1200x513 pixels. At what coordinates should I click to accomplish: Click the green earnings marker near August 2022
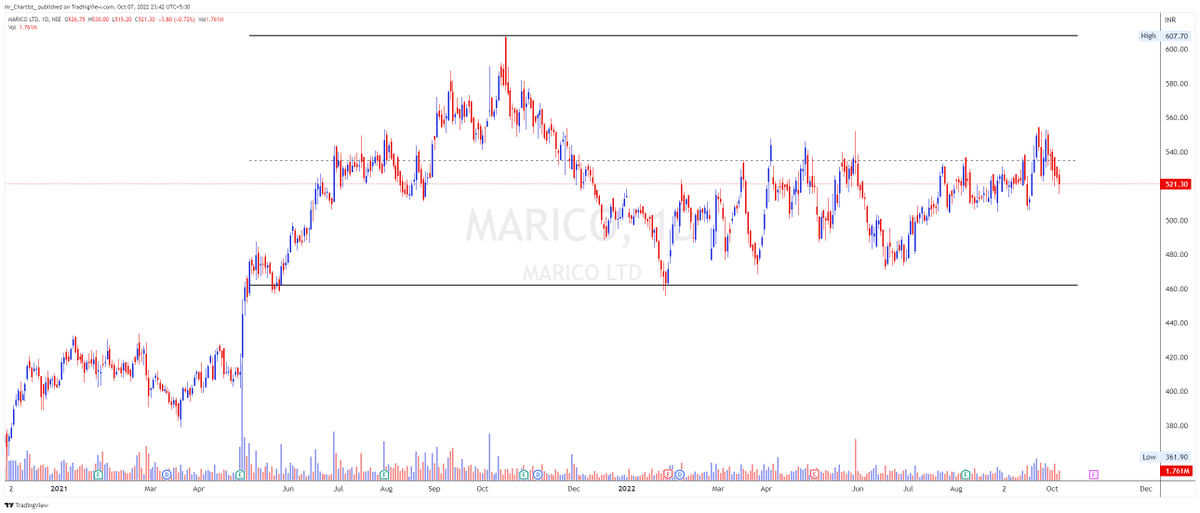pyautogui.click(x=966, y=474)
